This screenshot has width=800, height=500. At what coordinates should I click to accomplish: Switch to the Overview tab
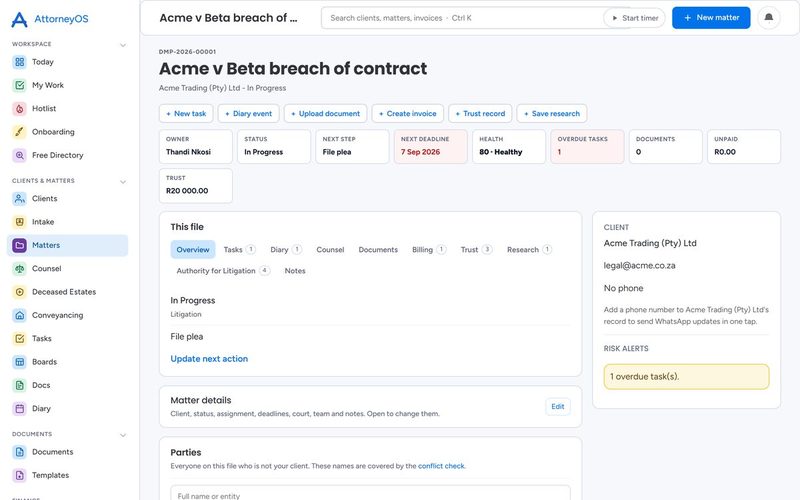coord(193,249)
